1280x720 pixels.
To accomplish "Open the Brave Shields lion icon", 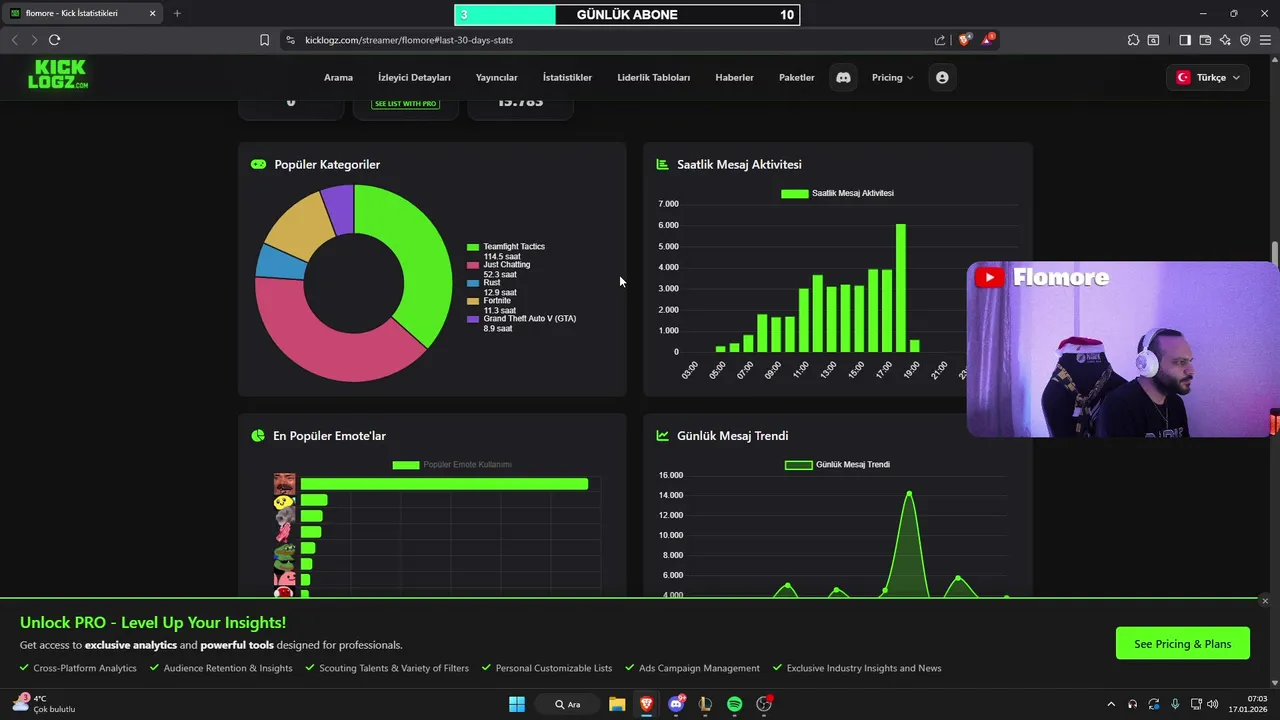I will [x=964, y=40].
